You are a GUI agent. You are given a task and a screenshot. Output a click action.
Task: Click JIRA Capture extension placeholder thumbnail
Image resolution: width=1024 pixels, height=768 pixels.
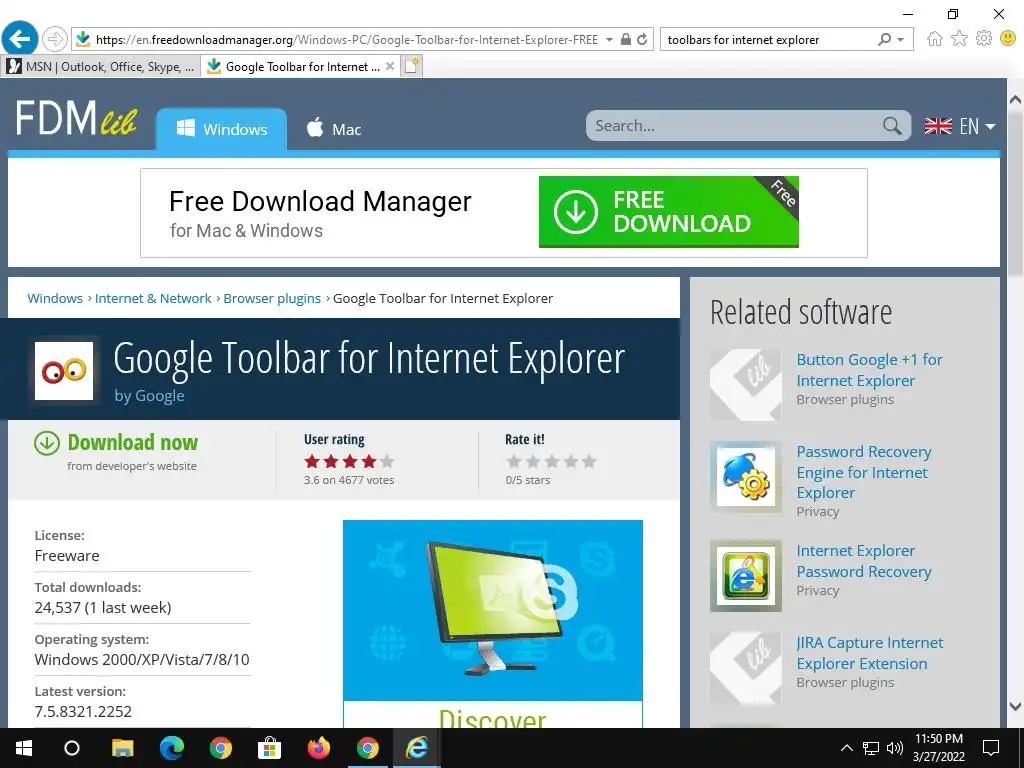746,668
